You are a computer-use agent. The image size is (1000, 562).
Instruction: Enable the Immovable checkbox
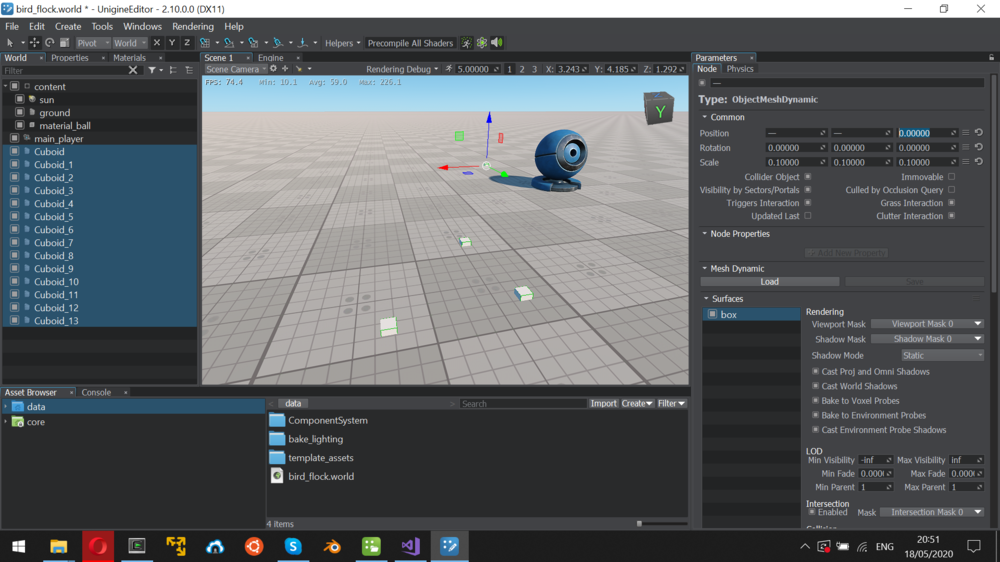tap(951, 177)
